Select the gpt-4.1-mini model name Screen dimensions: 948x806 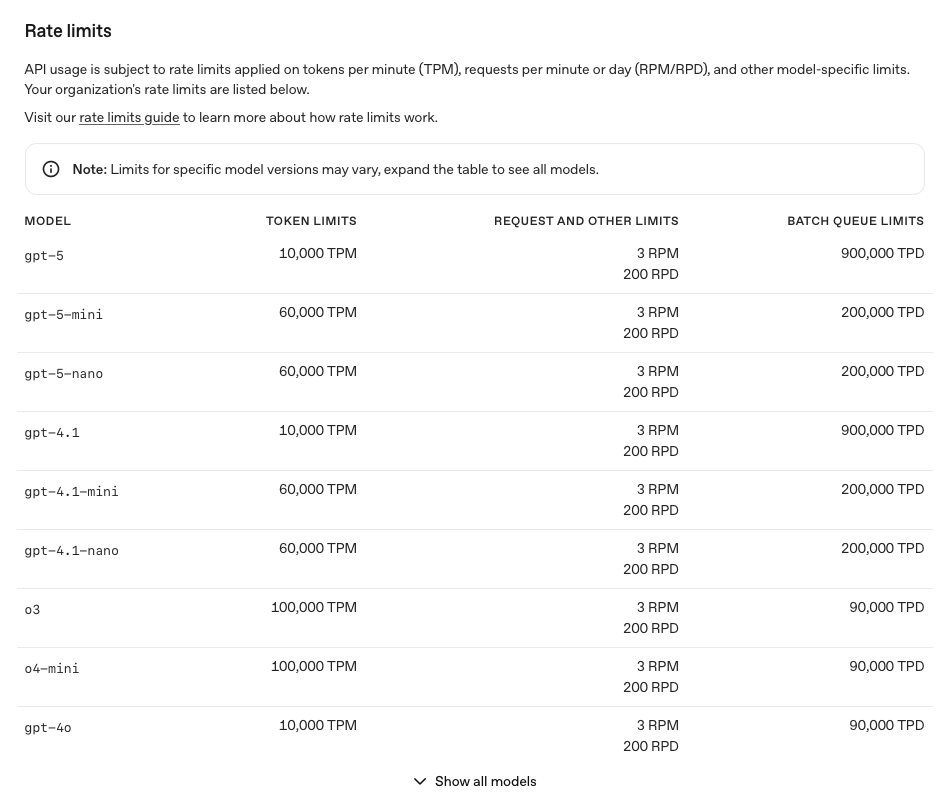71,492
